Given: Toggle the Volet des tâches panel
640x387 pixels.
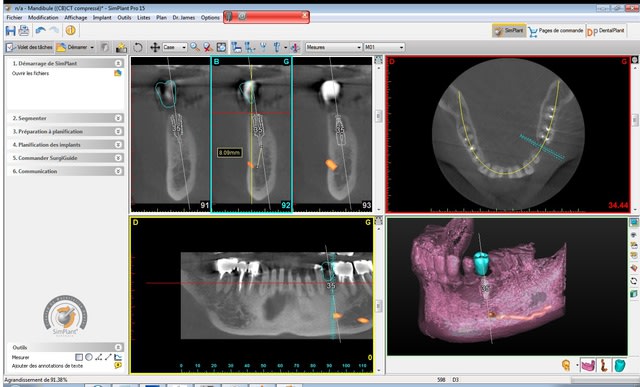Looking at the screenshot, I should pos(29,47).
